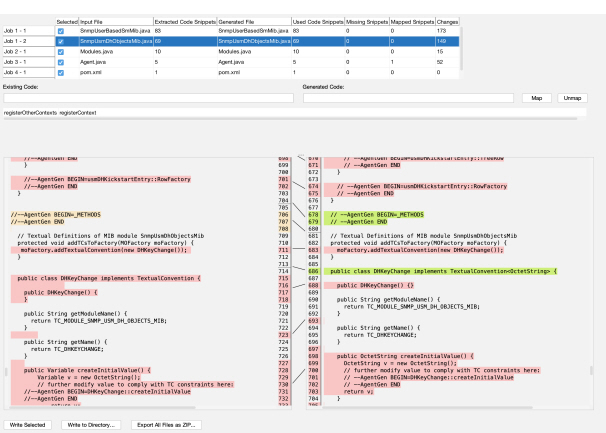606x433 pixels.
Task: Toggle the checkbox for SnmpUserBasedSmMib.java row
Action: click(x=60, y=31)
